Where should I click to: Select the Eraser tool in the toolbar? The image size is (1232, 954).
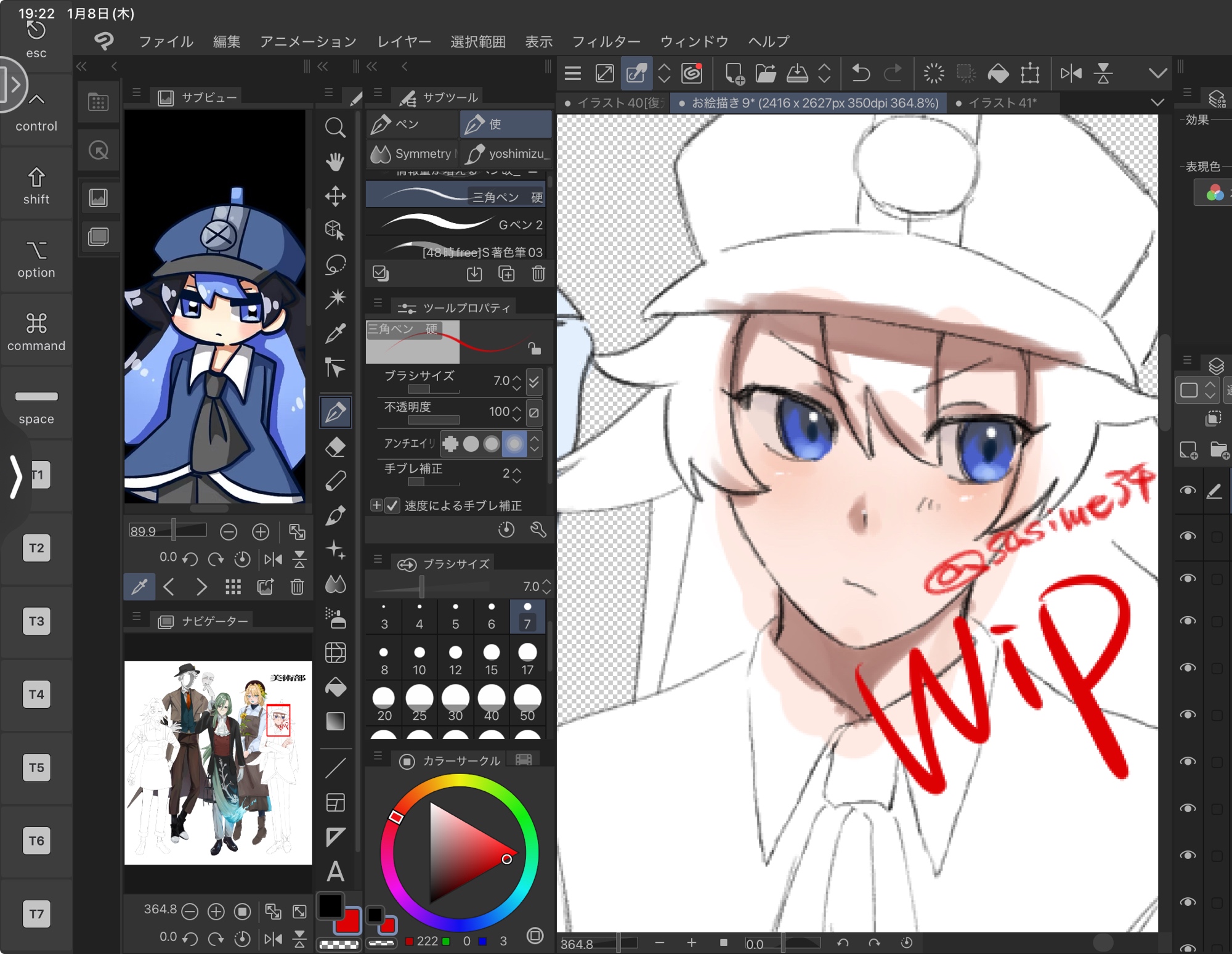(x=335, y=447)
